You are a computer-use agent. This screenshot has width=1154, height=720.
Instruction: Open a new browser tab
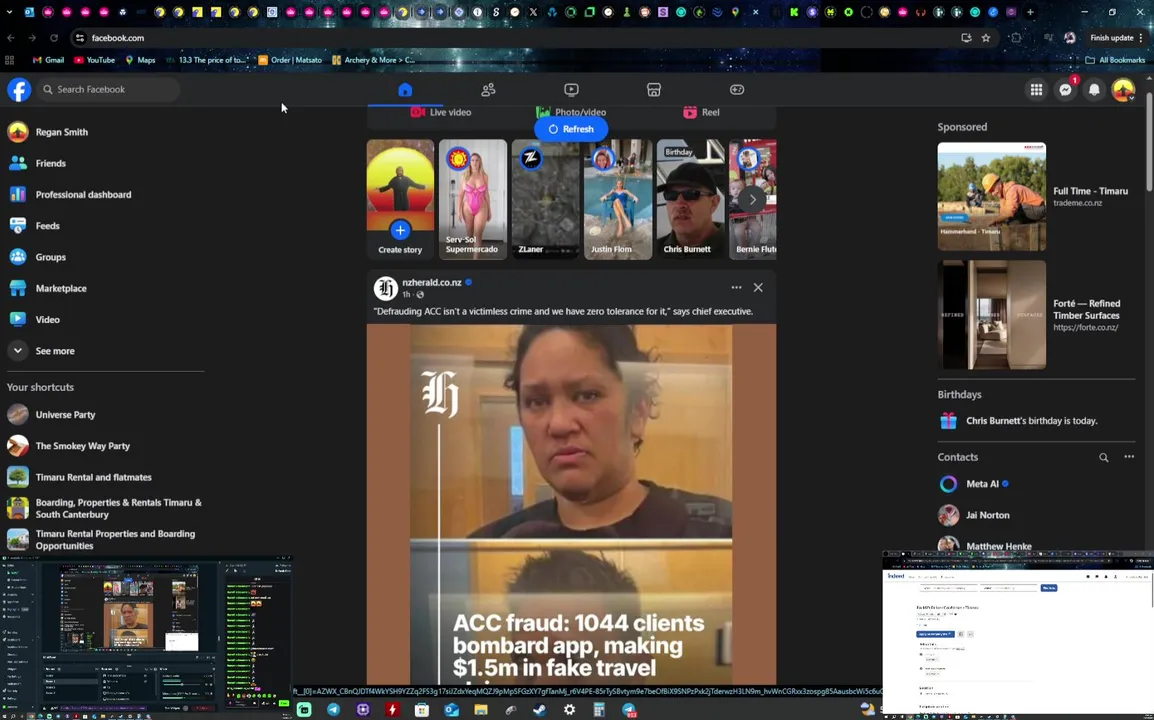[1030, 13]
